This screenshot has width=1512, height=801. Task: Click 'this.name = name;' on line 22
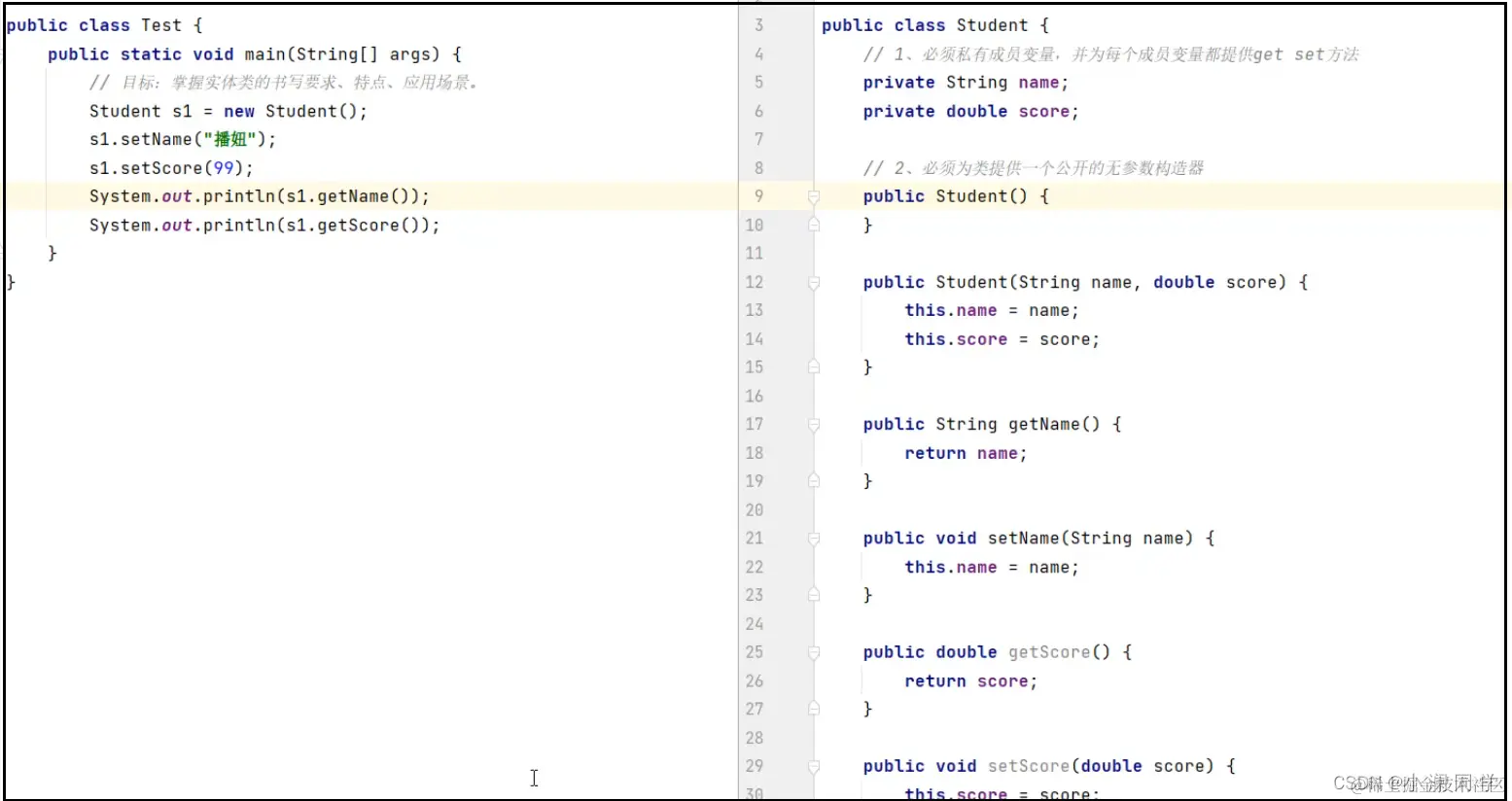(992, 567)
